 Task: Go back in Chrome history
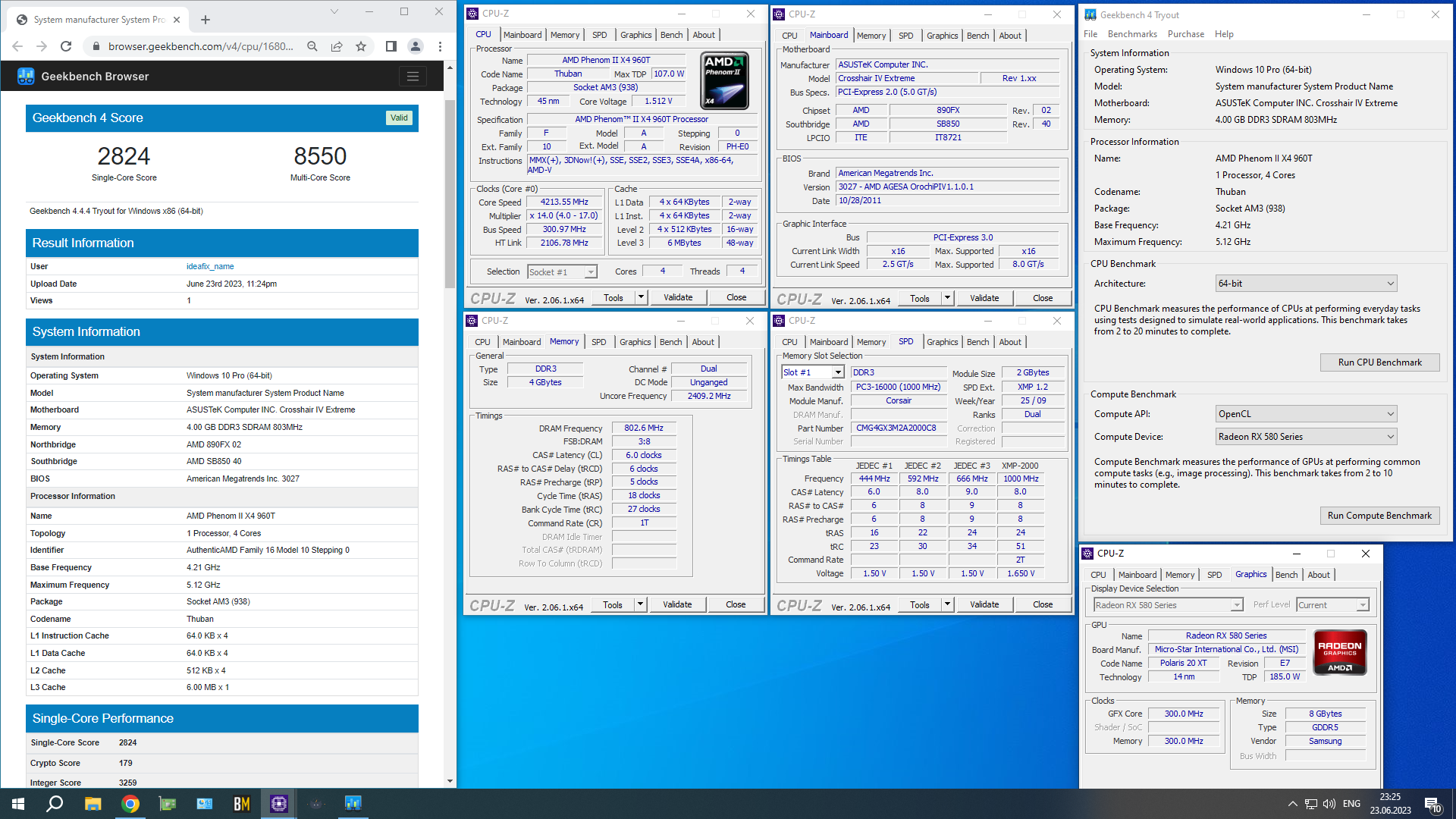[x=17, y=46]
